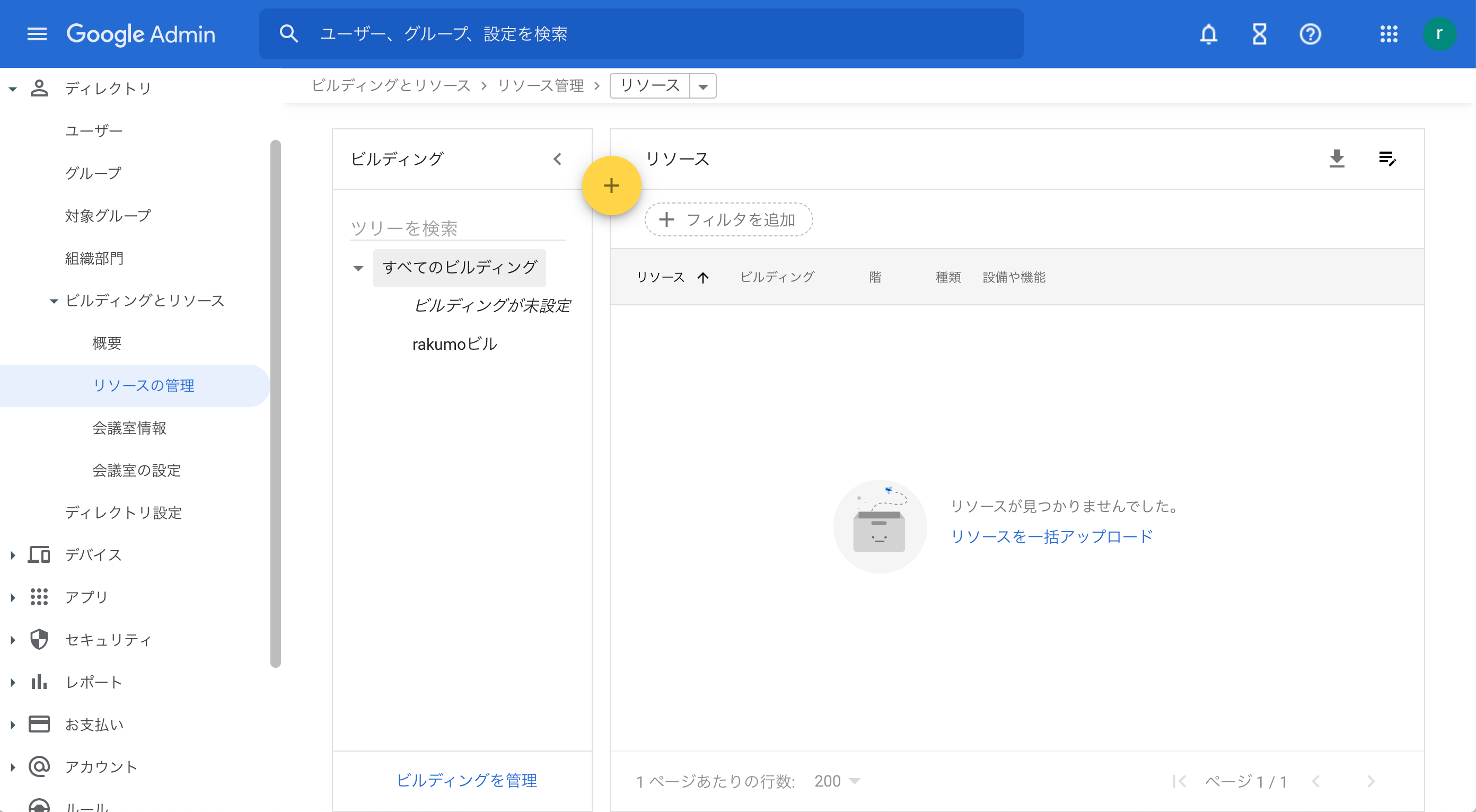
Task: Go to the first page icon
Action: [x=1179, y=781]
